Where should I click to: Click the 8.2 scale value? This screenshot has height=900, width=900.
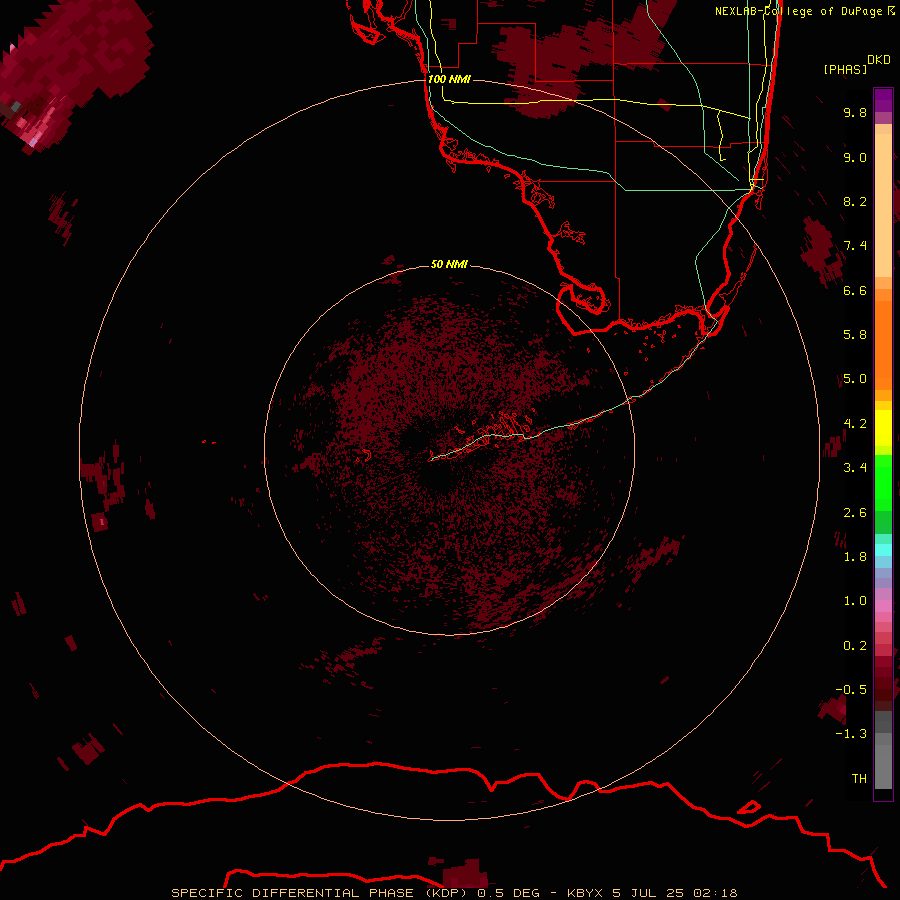(855, 201)
